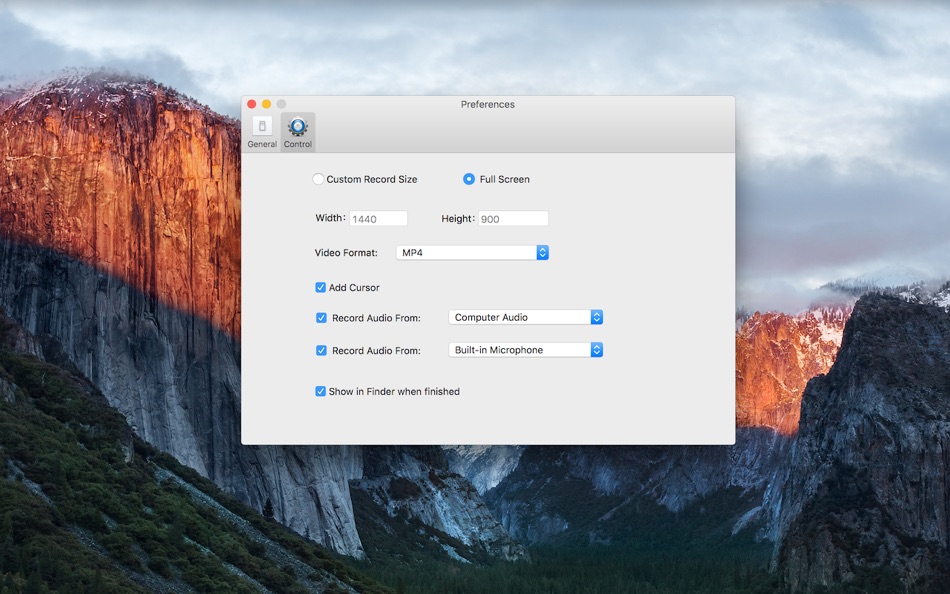The width and height of the screenshot is (950, 594).
Task: Close the Preferences window with red button
Action: click(x=251, y=104)
